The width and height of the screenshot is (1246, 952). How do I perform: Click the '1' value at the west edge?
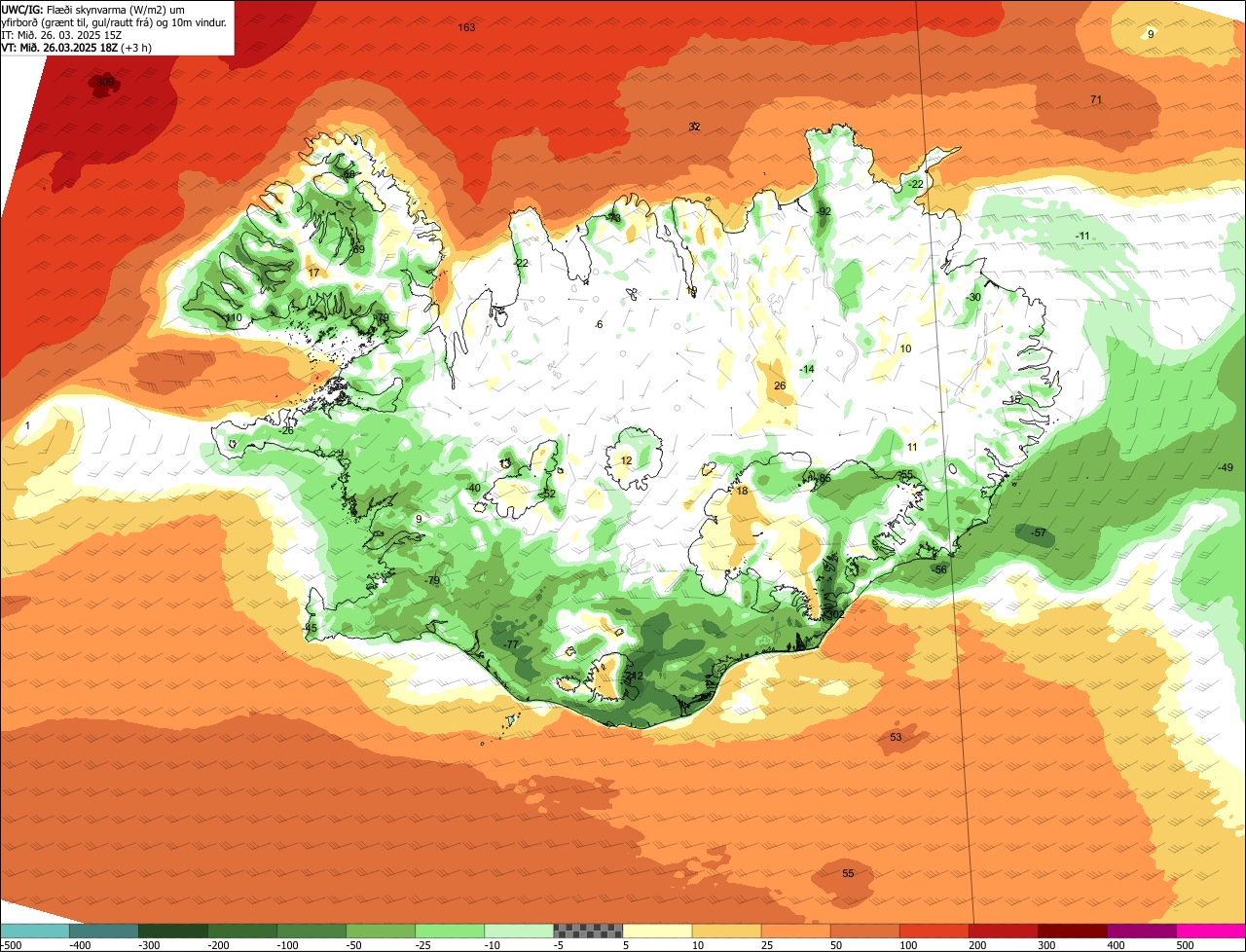(x=28, y=425)
